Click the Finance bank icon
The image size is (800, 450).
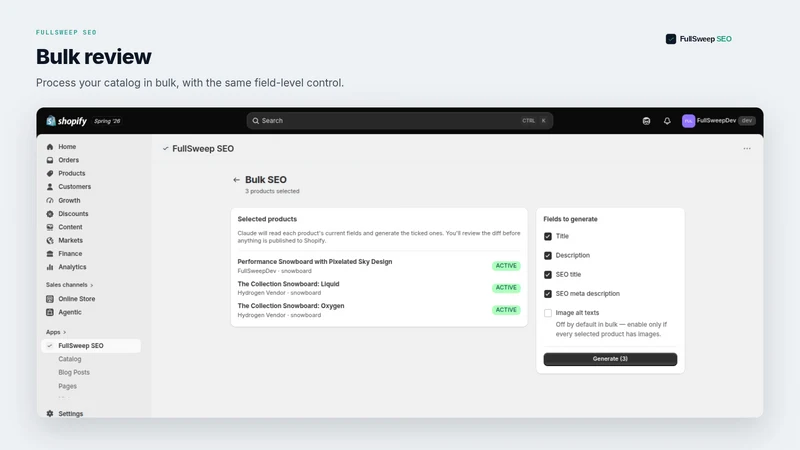coord(50,254)
